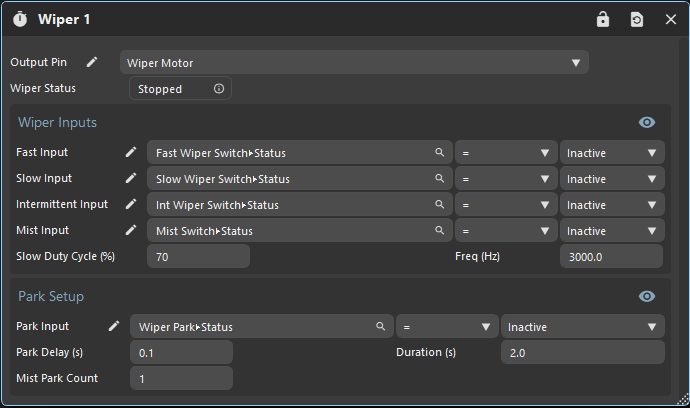Click the Slow Duty Cycle value field
The width and height of the screenshot is (690, 408).
[x=198, y=256]
